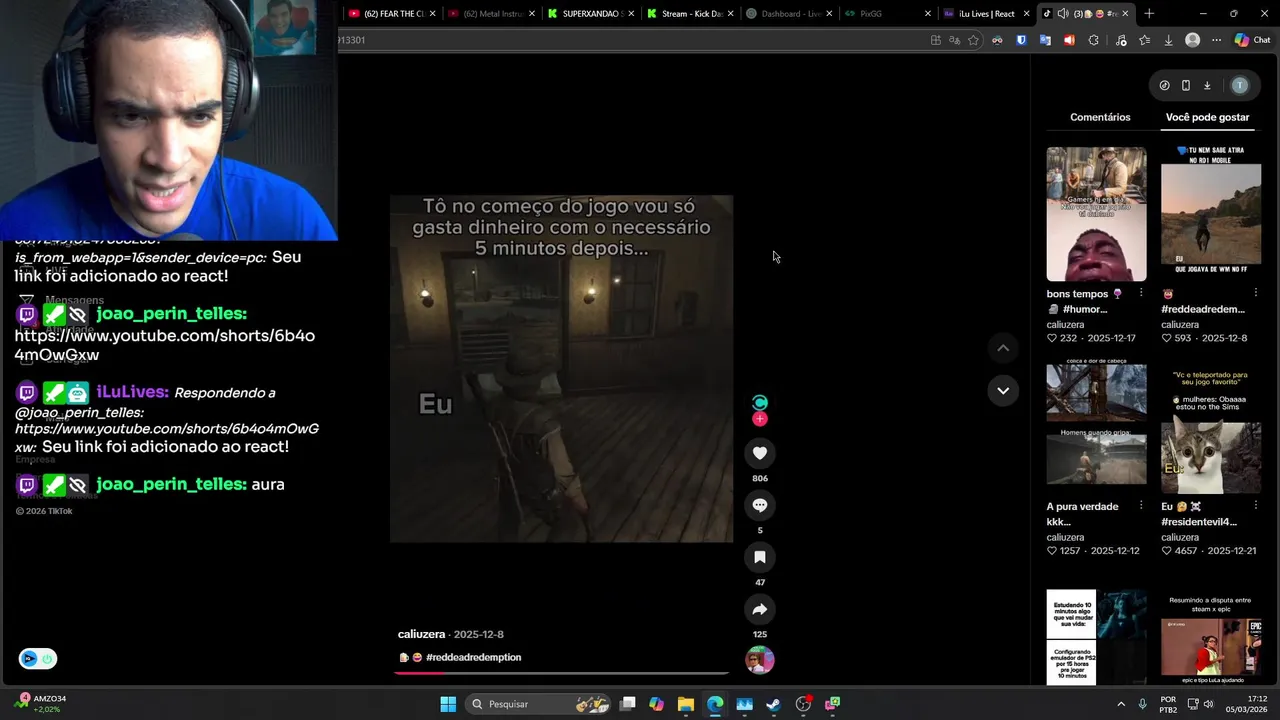Image resolution: width=1280 pixels, height=720 pixels.
Task: Open a new browser tab with plus button
Action: click(x=1149, y=14)
